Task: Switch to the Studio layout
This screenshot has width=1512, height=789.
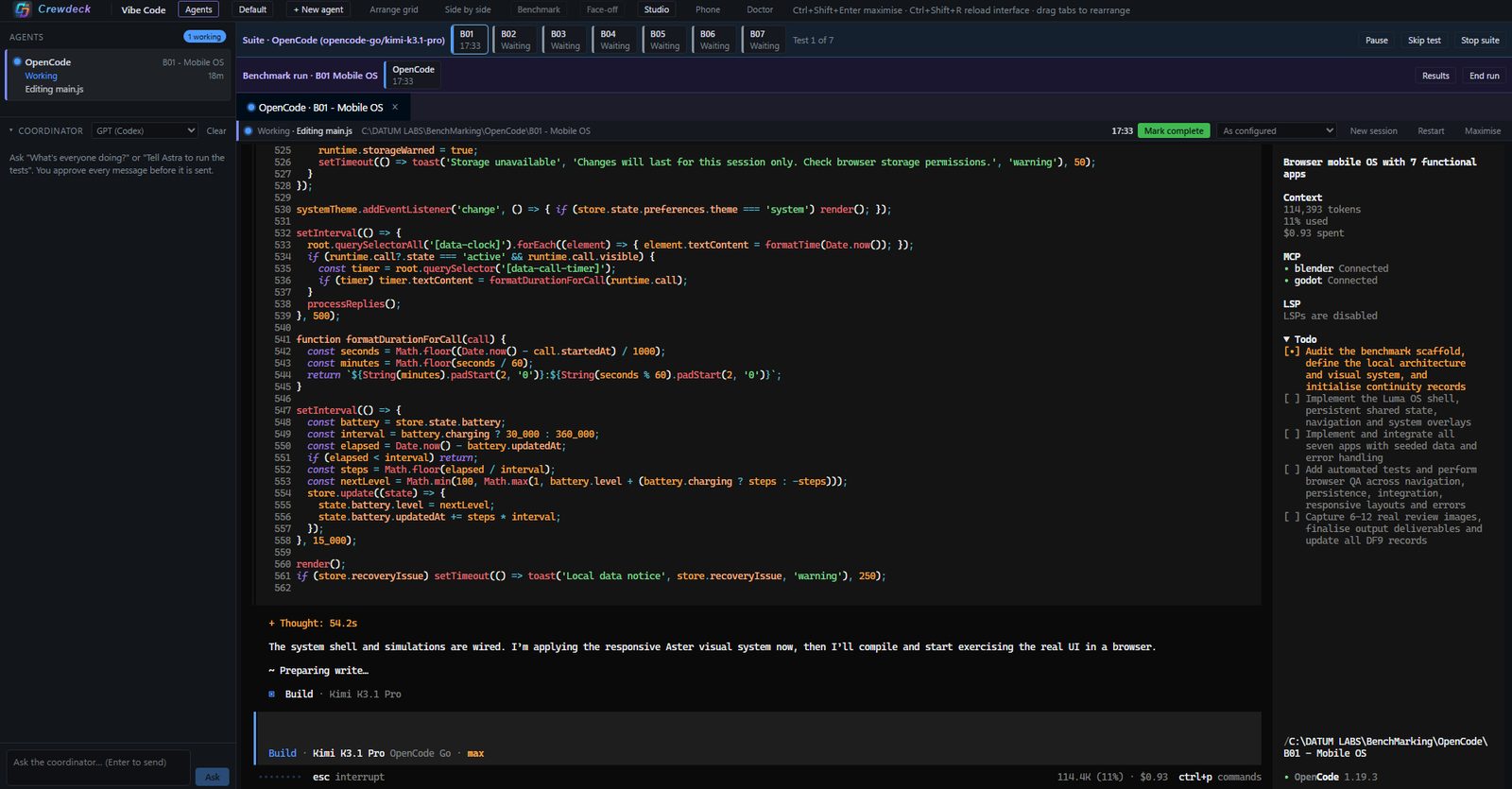Action: pos(657,9)
